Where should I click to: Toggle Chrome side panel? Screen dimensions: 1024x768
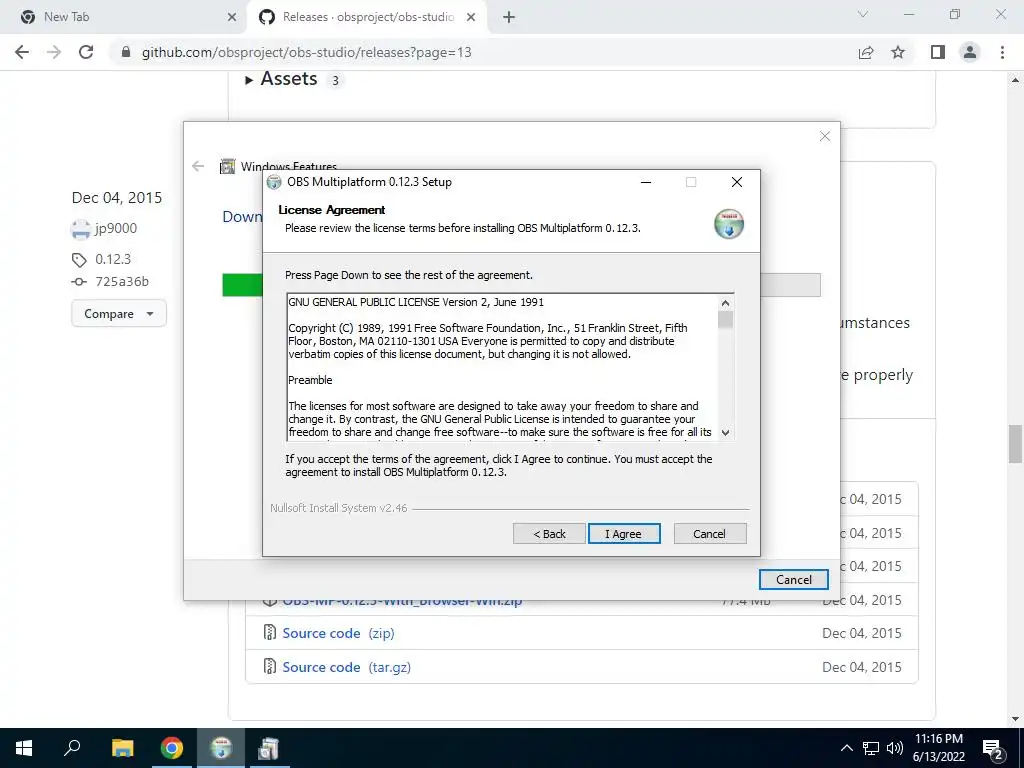tap(938, 52)
